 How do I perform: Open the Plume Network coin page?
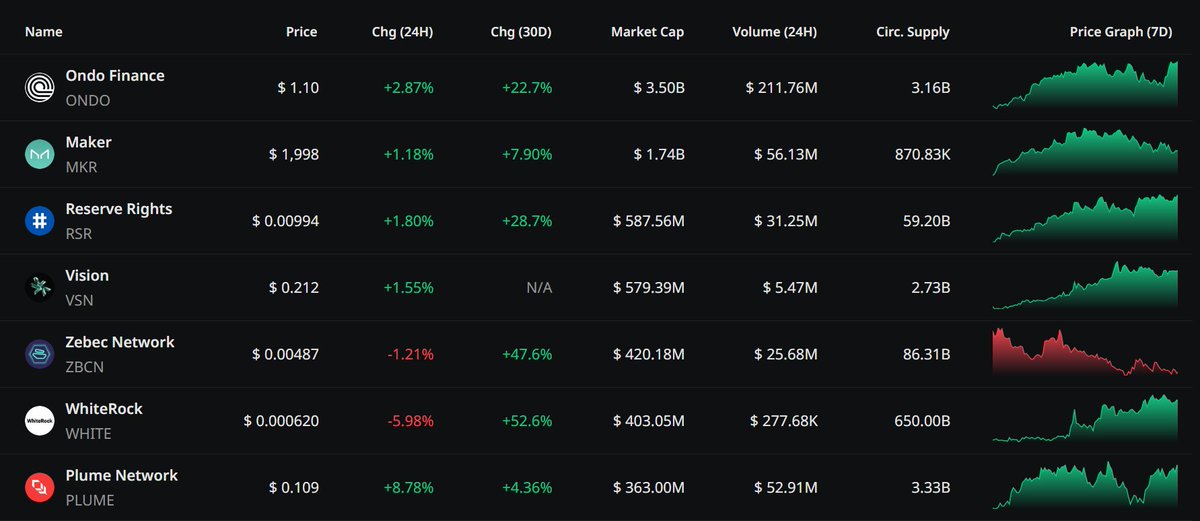pyautogui.click(x=121, y=475)
